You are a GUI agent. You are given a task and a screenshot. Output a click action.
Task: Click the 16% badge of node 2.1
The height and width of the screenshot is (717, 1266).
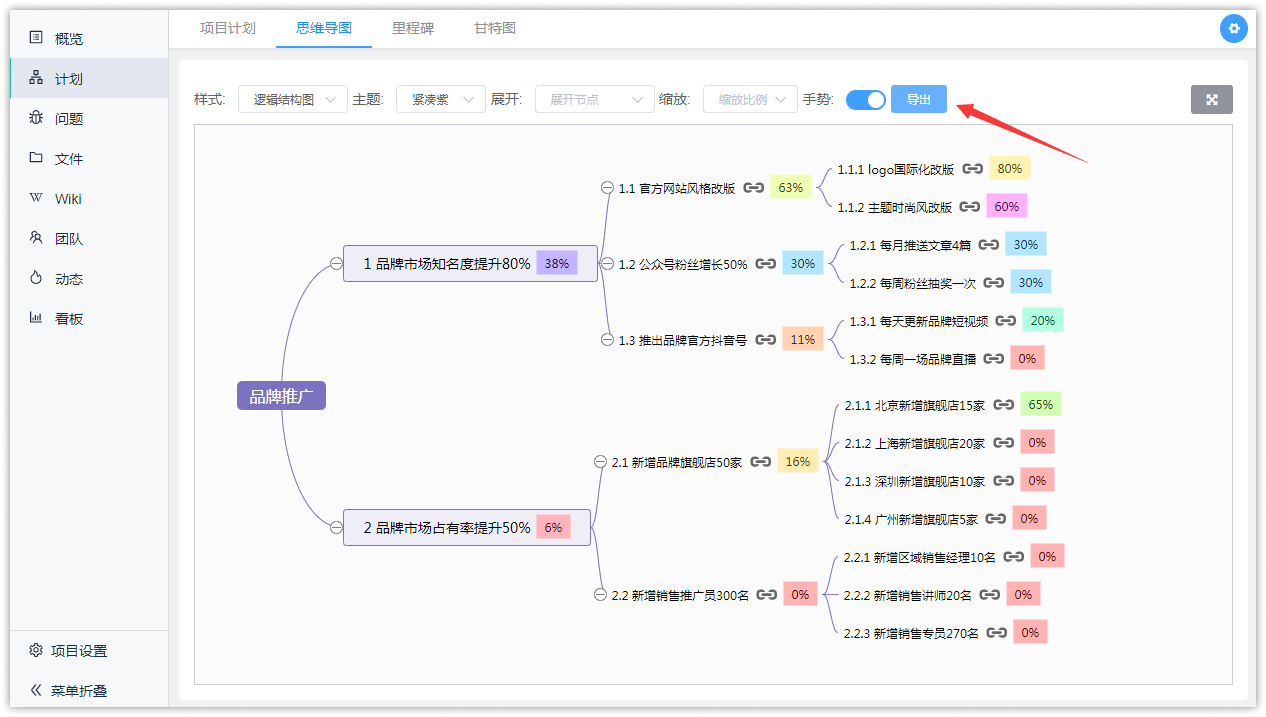pos(798,462)
